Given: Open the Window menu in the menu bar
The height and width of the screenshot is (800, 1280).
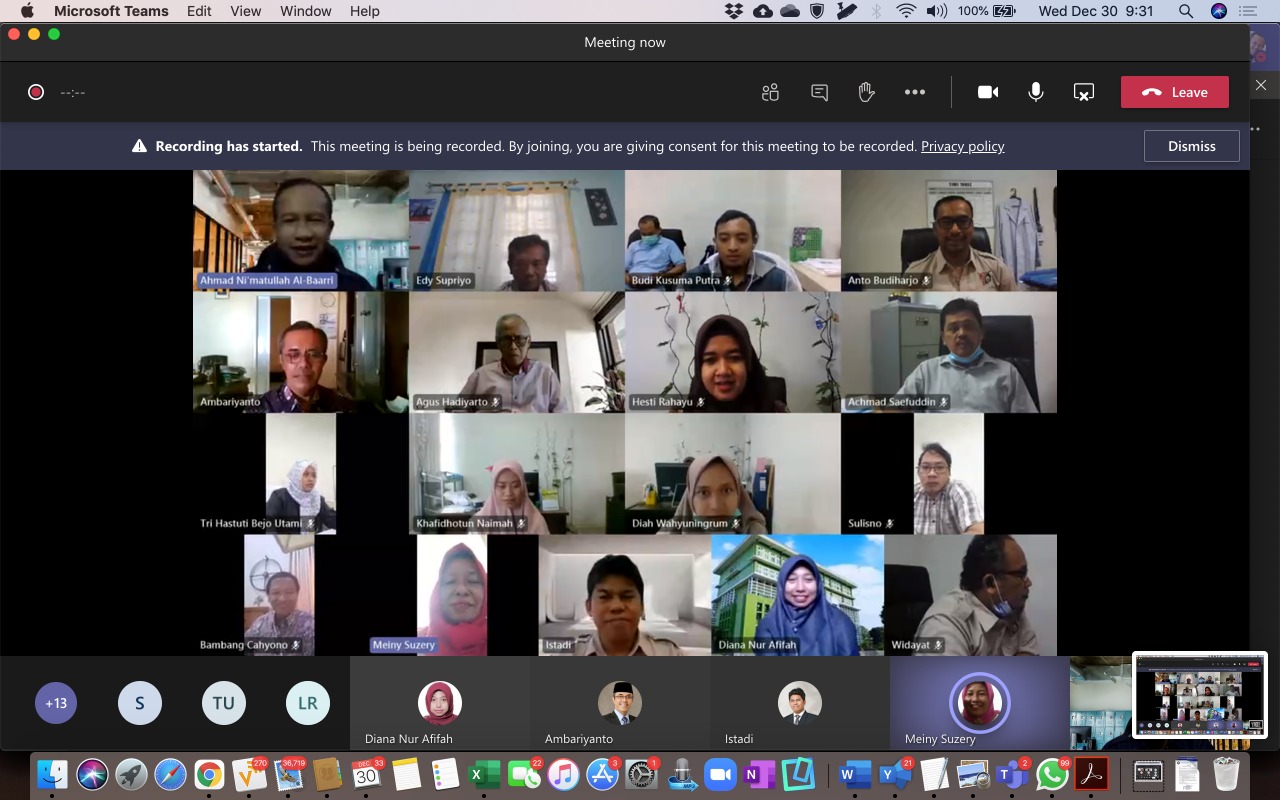Looking at the screenshot, I should (306, 11).
